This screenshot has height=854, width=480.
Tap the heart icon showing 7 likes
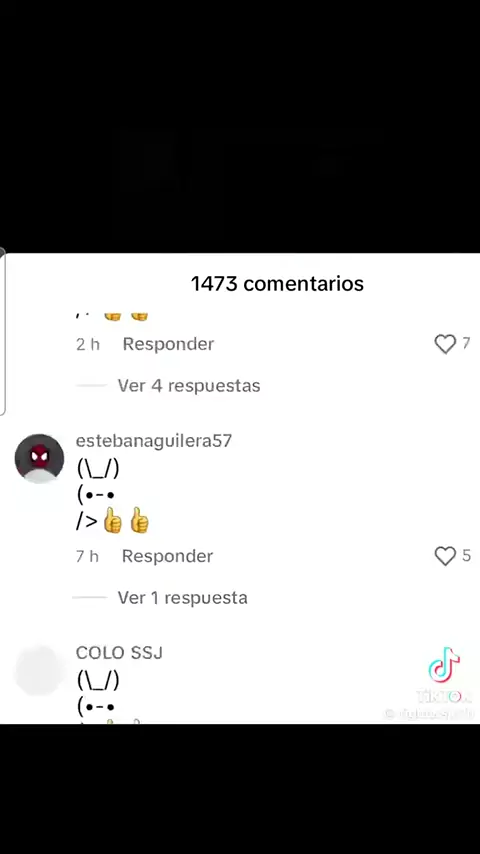tap(445, 344)
